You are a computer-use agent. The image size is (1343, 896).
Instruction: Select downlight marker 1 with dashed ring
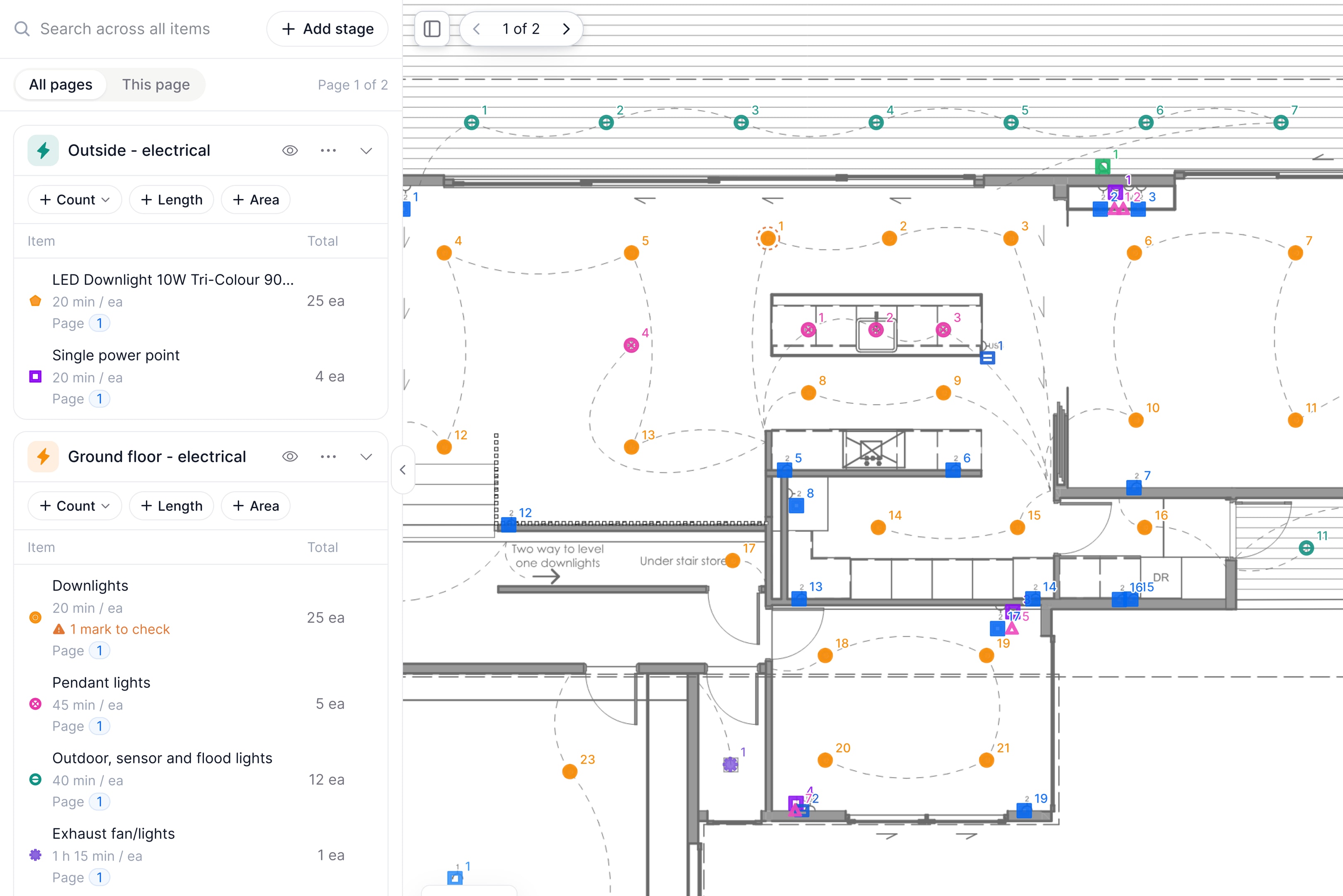(x=768, y=238)
